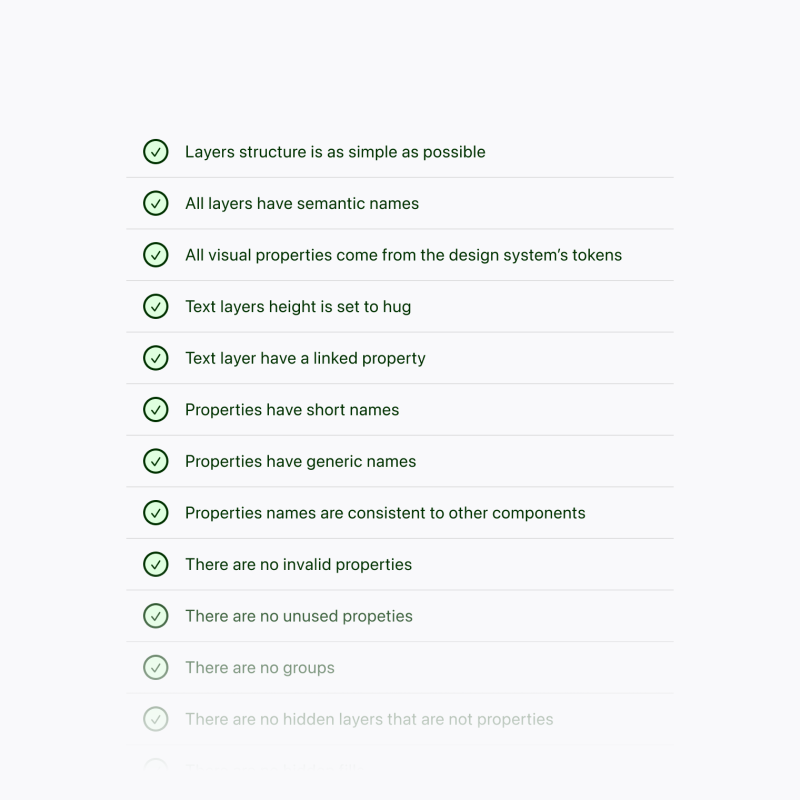Click the check icon beside "Properties have generic names"
Viewport: 800px width, 800px height.
click(x=156, y=461)
